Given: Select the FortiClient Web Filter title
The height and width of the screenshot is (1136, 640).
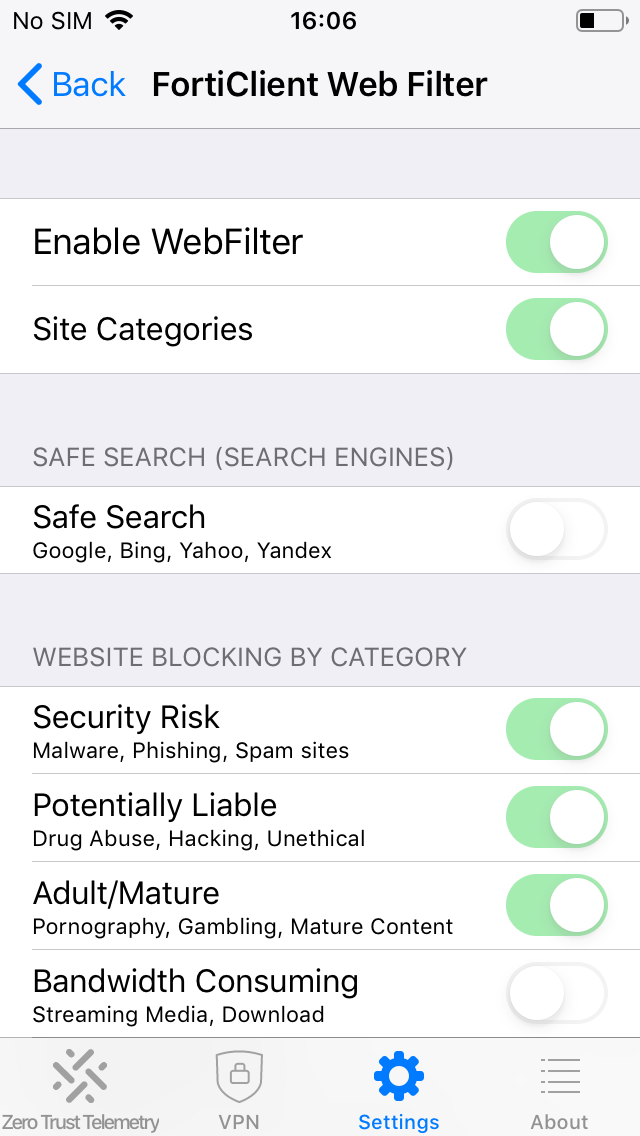Looking at the screenshot, I should pos(319,85).
